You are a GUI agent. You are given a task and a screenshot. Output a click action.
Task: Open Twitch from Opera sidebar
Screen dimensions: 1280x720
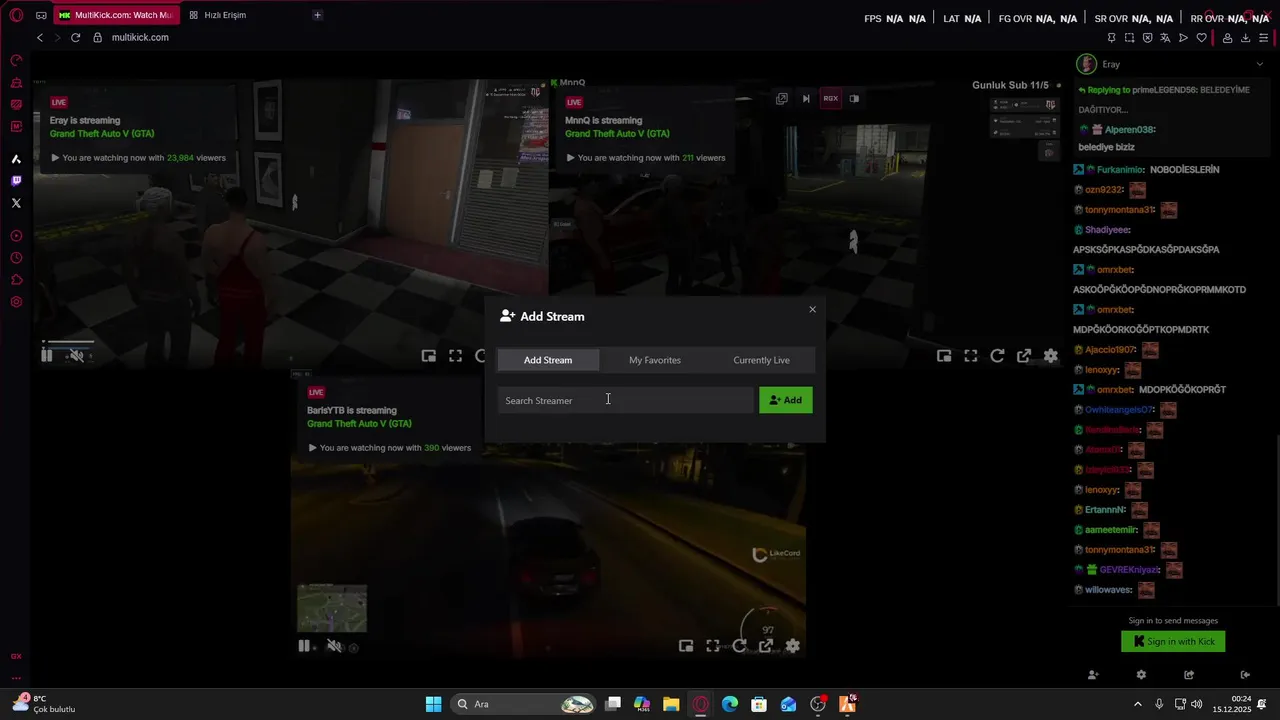tap(16, 181)
